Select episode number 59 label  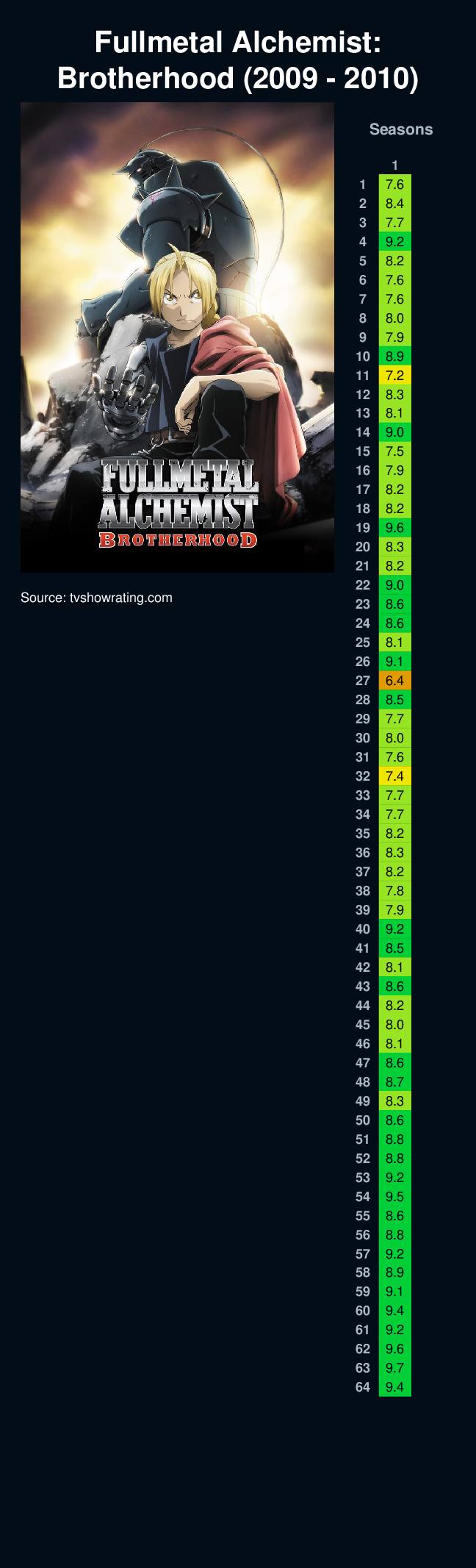[363, 1292]
